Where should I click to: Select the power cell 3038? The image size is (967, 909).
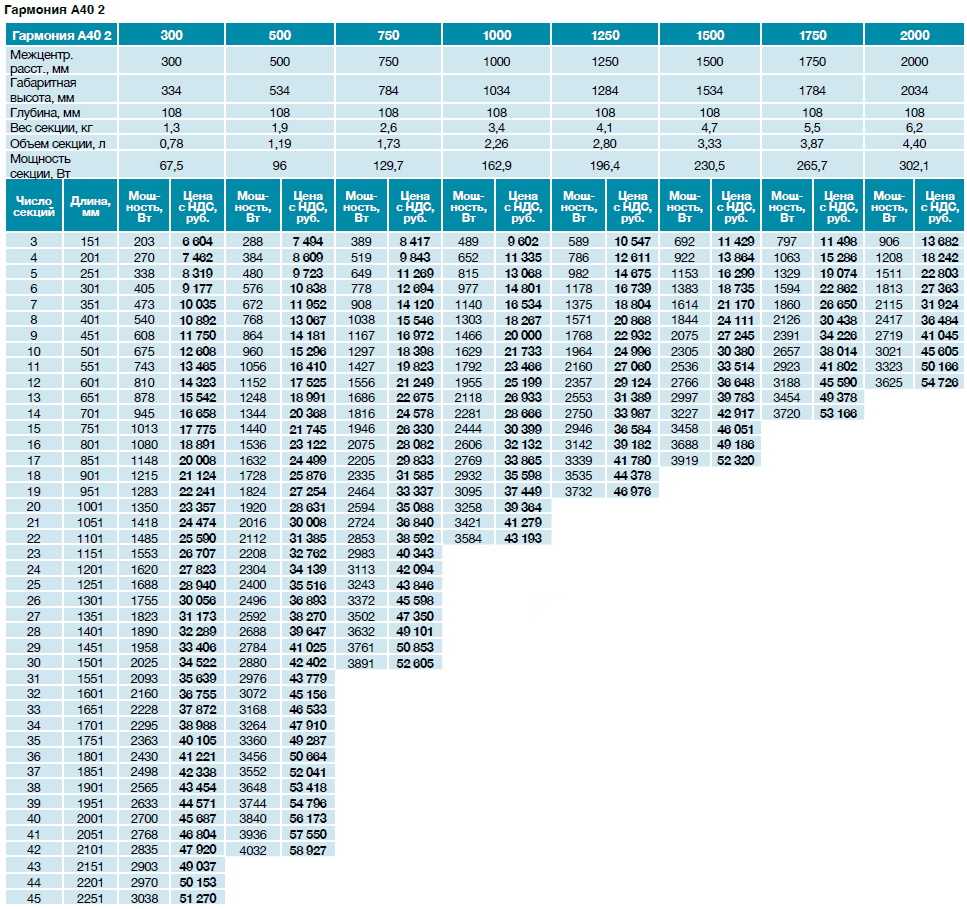click(144, 899)
